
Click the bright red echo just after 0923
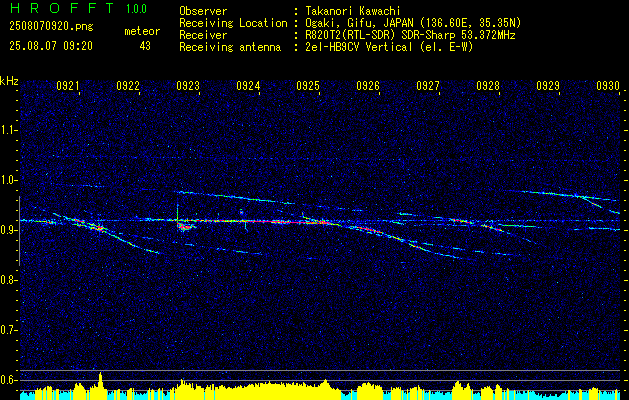(185, 227)
